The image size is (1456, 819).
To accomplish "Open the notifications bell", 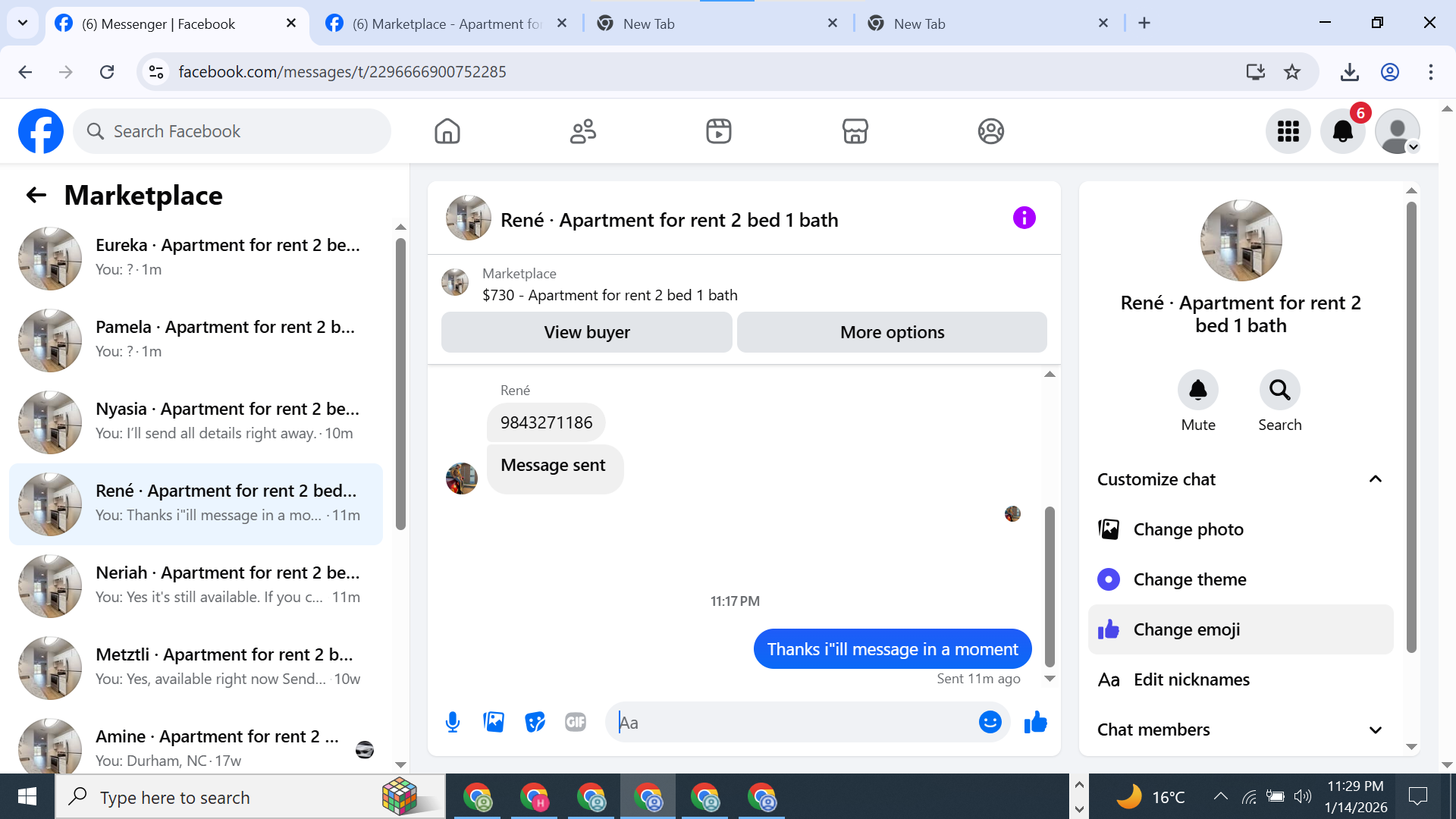I will 1342,131.
